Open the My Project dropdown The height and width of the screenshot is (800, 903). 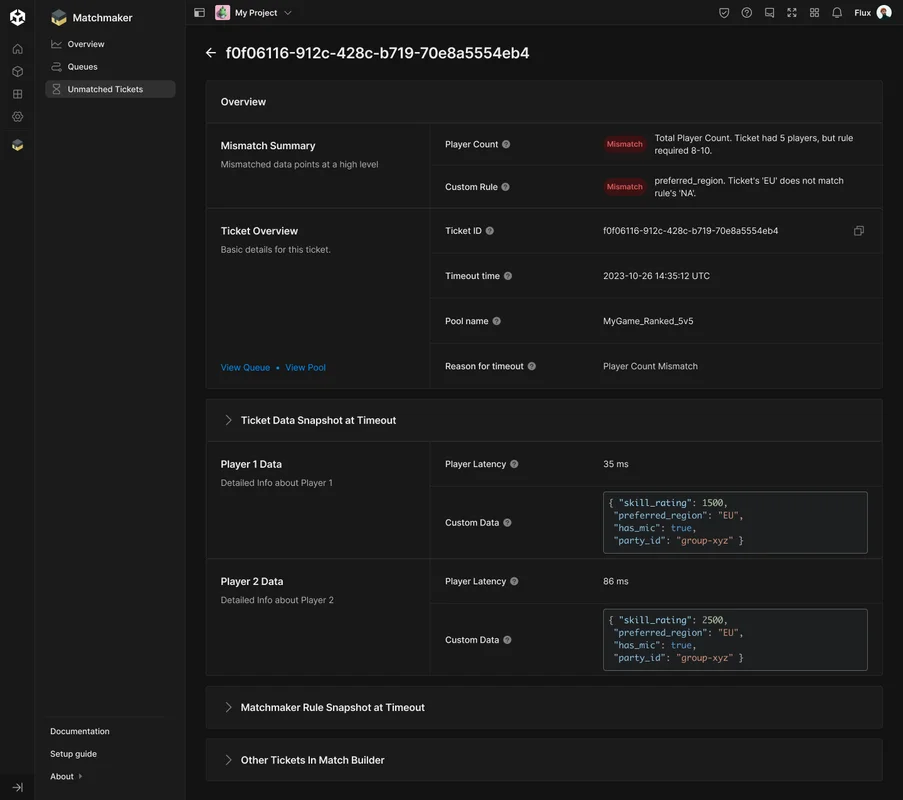pos(253,13)
